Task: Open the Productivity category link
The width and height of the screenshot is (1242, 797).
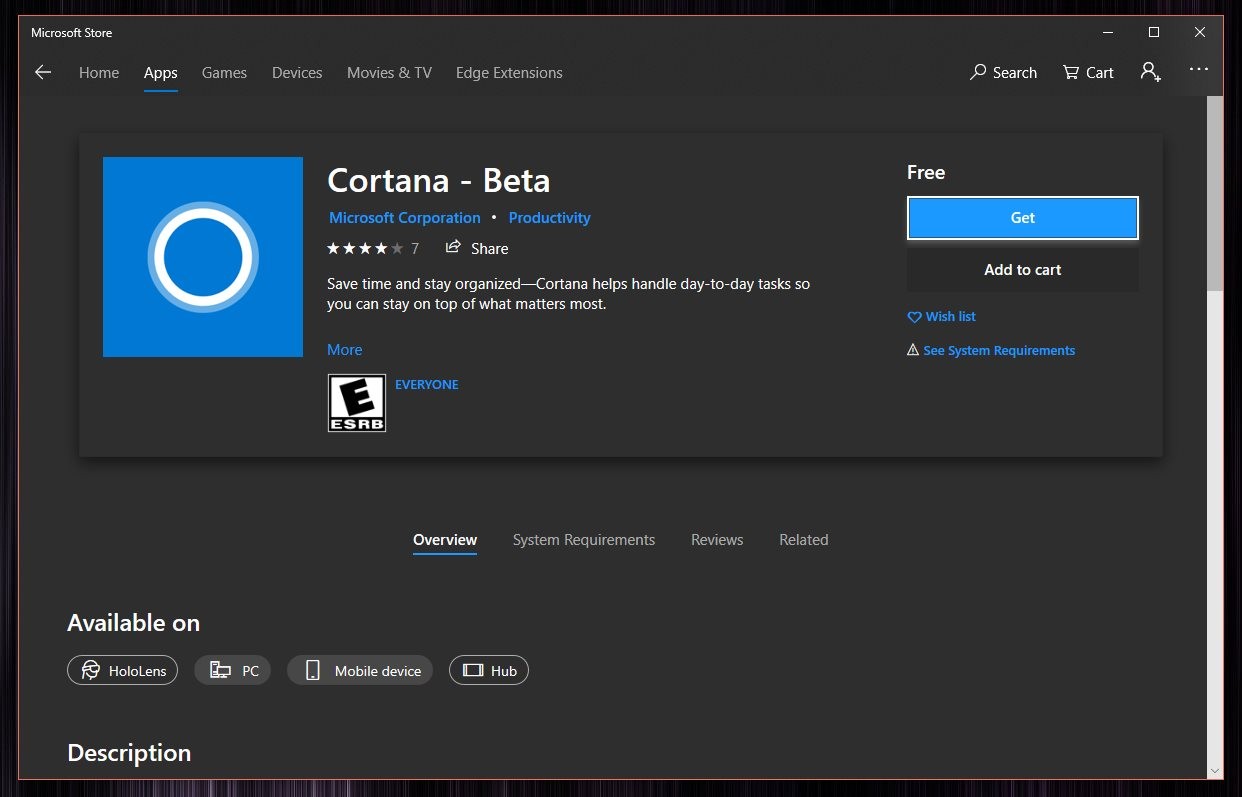Action: (550, 218)
